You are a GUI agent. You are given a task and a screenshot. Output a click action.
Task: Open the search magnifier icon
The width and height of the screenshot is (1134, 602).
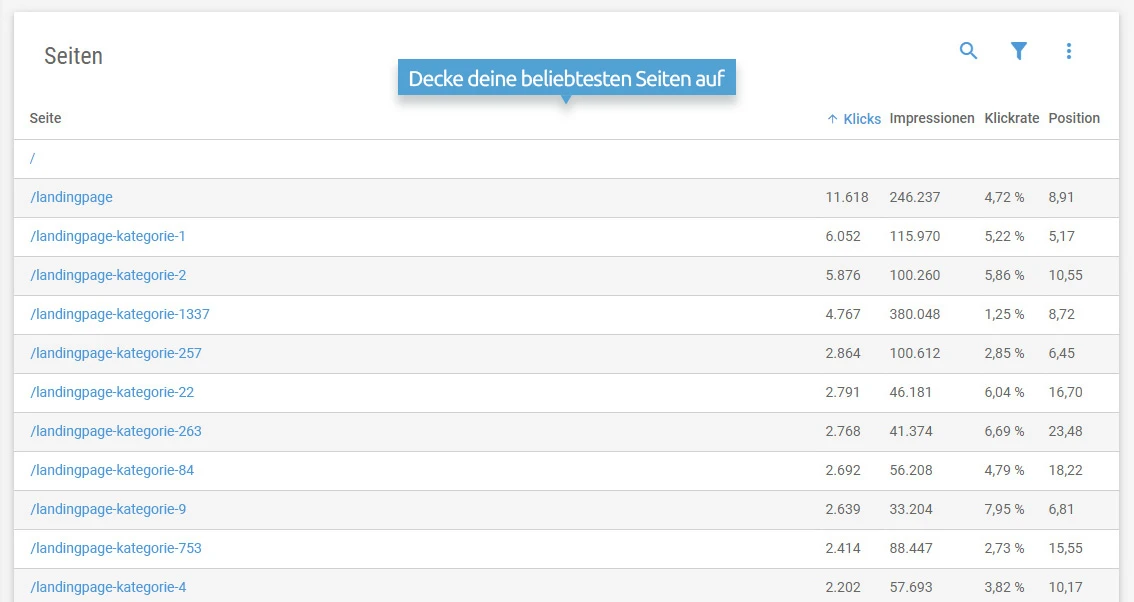pyautogui.click(x=968, y=51)
